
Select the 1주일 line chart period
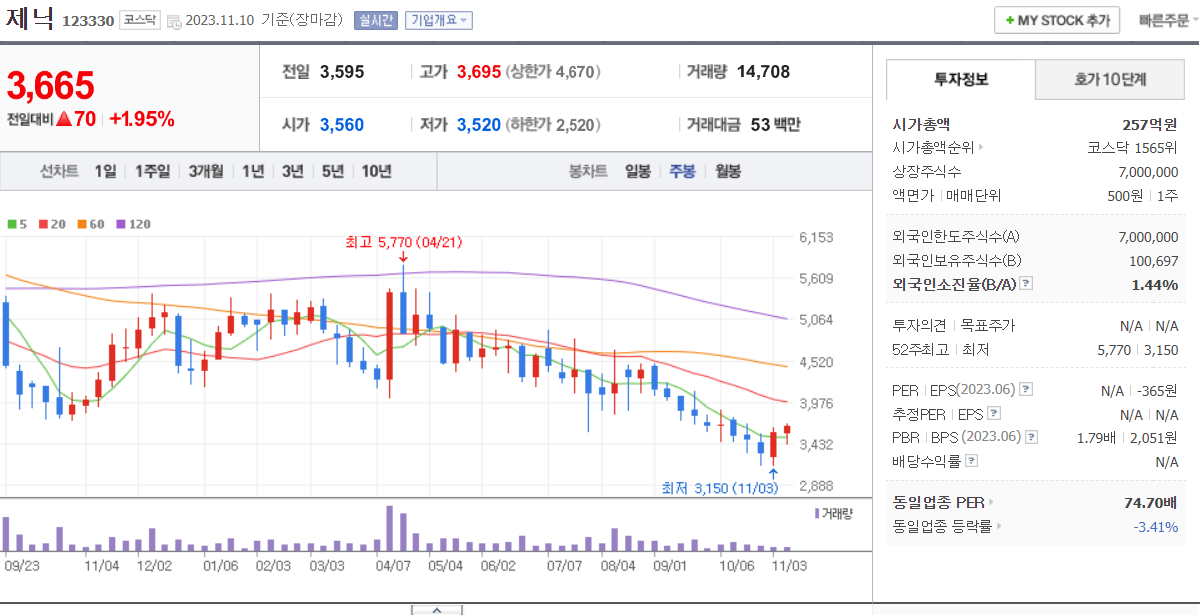[152, 171]
